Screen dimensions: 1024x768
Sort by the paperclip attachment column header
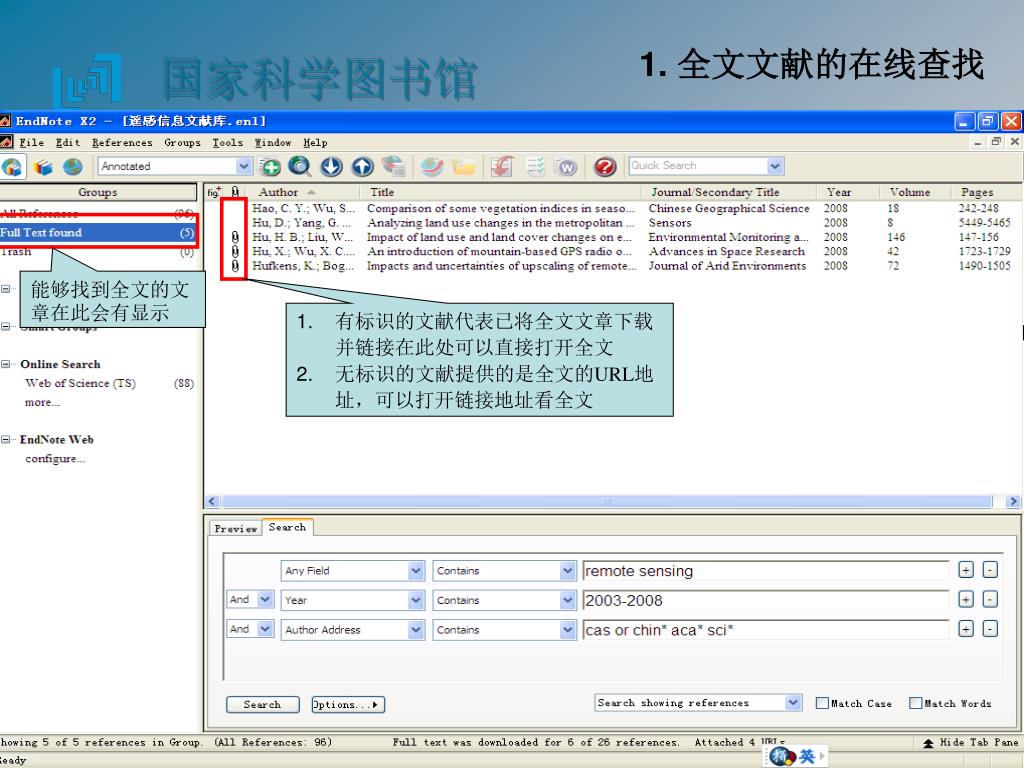[235, 192]
